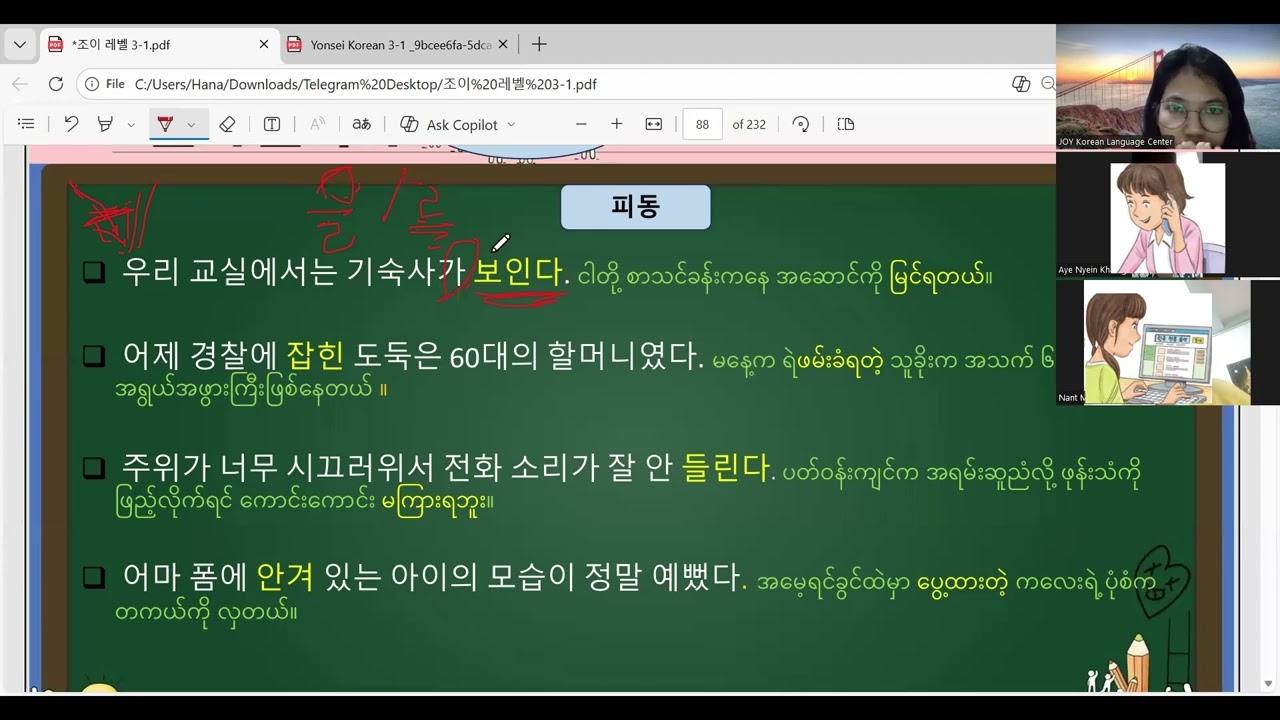Click the Page view icon

[x=846, y=124]
